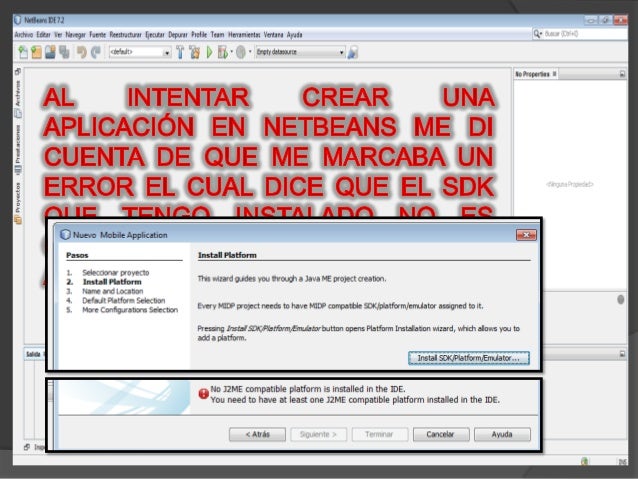The height and width of the screenshot is (479, 638).
Task: Click the Build Project hammer icon
Action: [x=180, y=52]
